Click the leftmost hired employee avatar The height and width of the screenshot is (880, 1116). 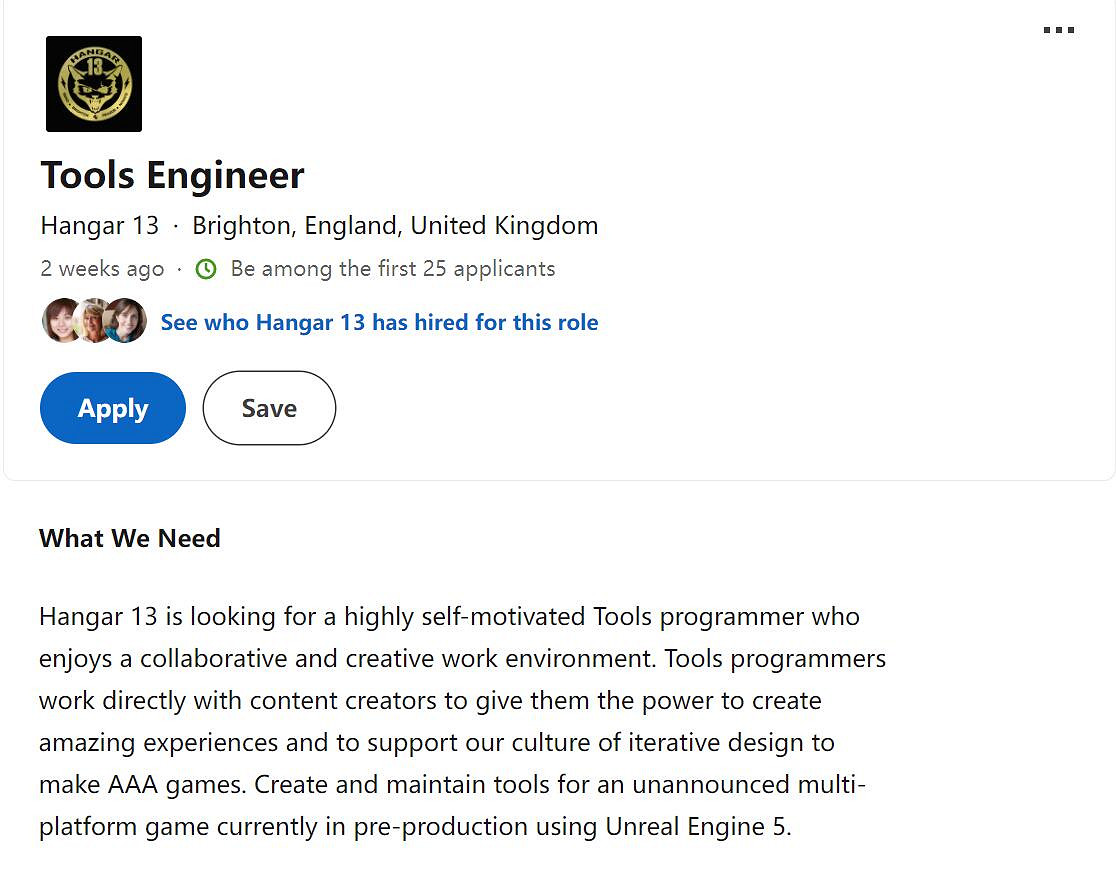click(x=59, y=321)
